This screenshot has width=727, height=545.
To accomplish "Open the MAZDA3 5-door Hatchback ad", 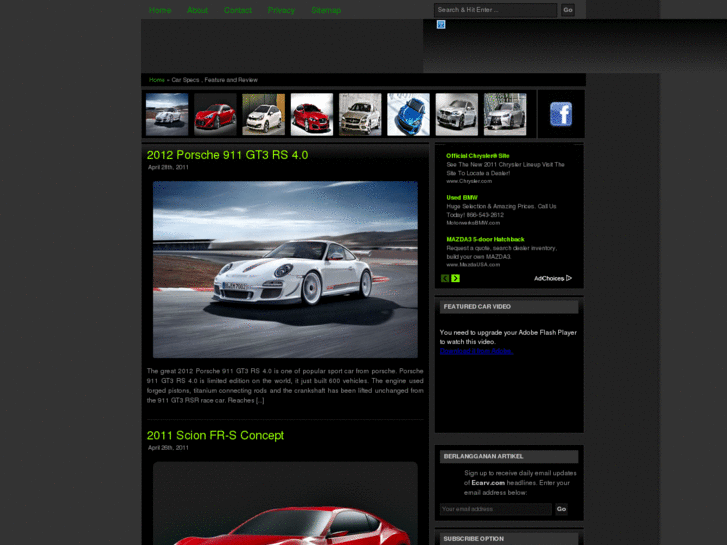I will 485,239.
